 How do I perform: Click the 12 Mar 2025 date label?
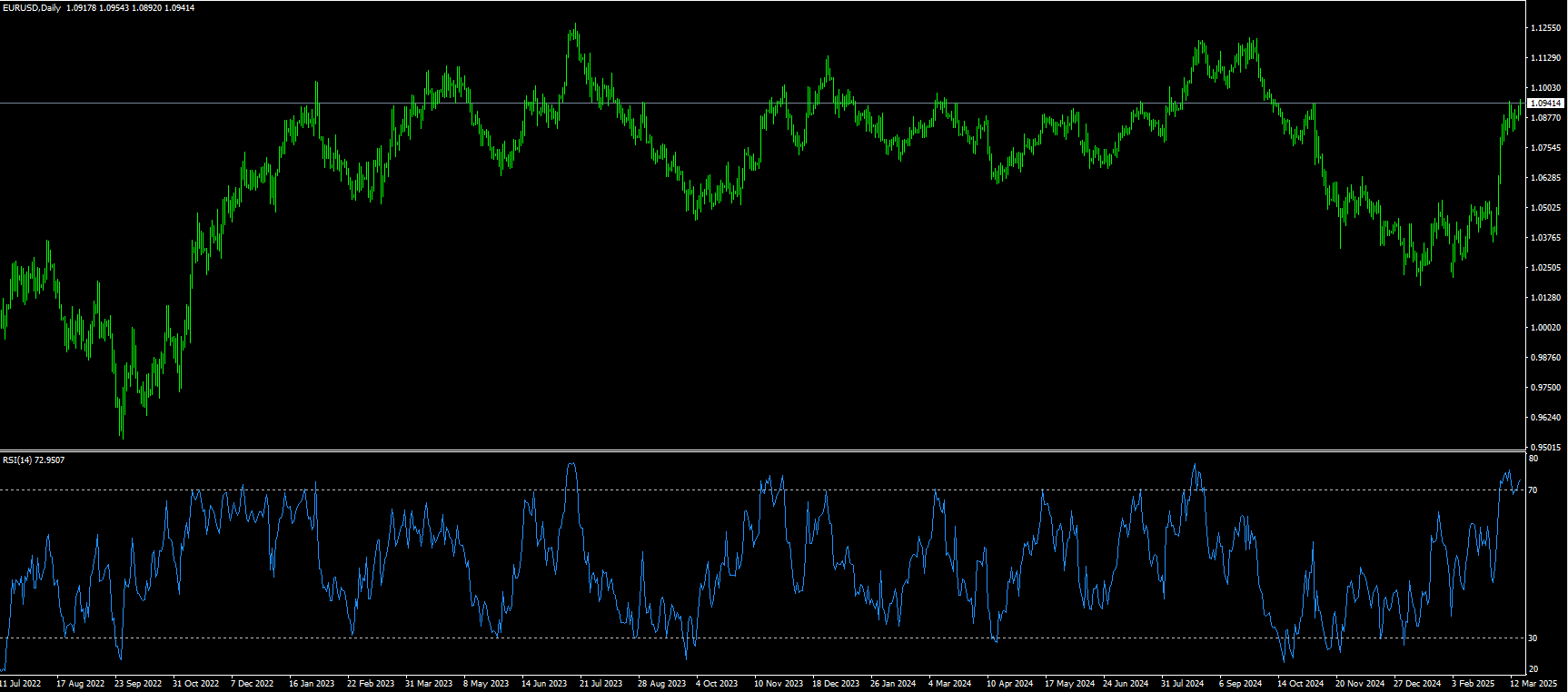point(1533,684)
